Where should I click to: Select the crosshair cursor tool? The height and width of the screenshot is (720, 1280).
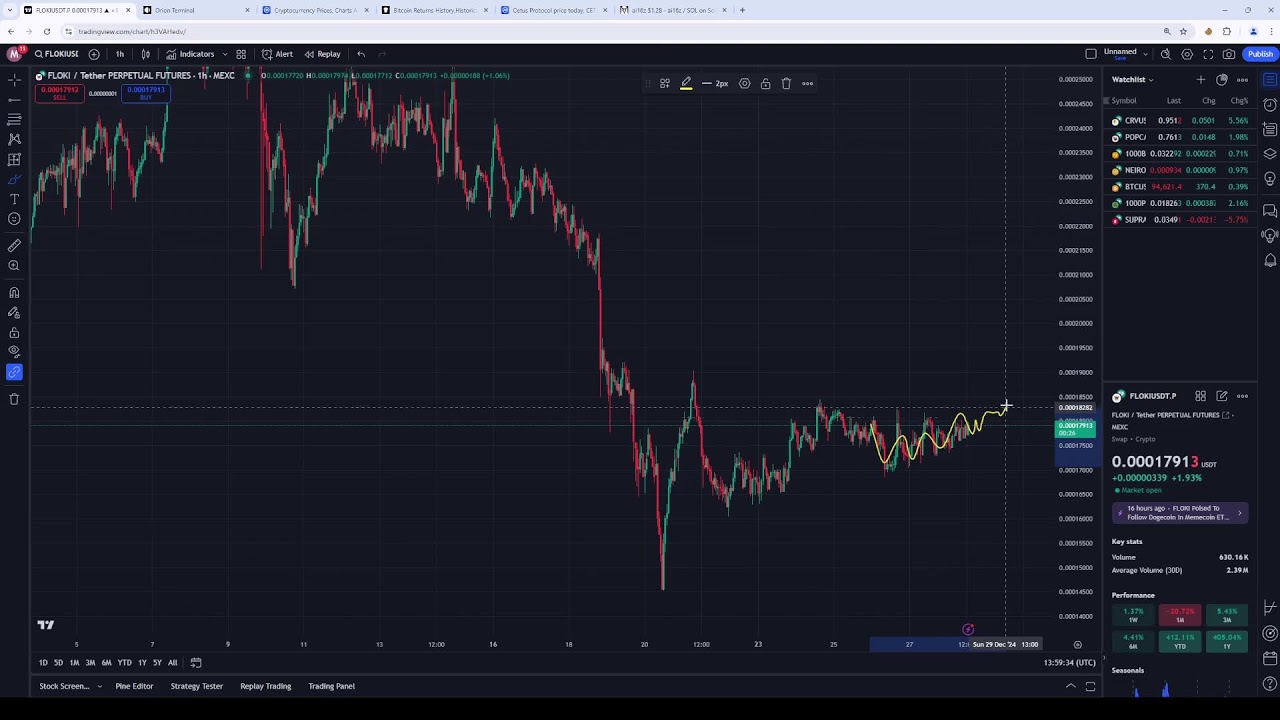[x=14, y=79]
